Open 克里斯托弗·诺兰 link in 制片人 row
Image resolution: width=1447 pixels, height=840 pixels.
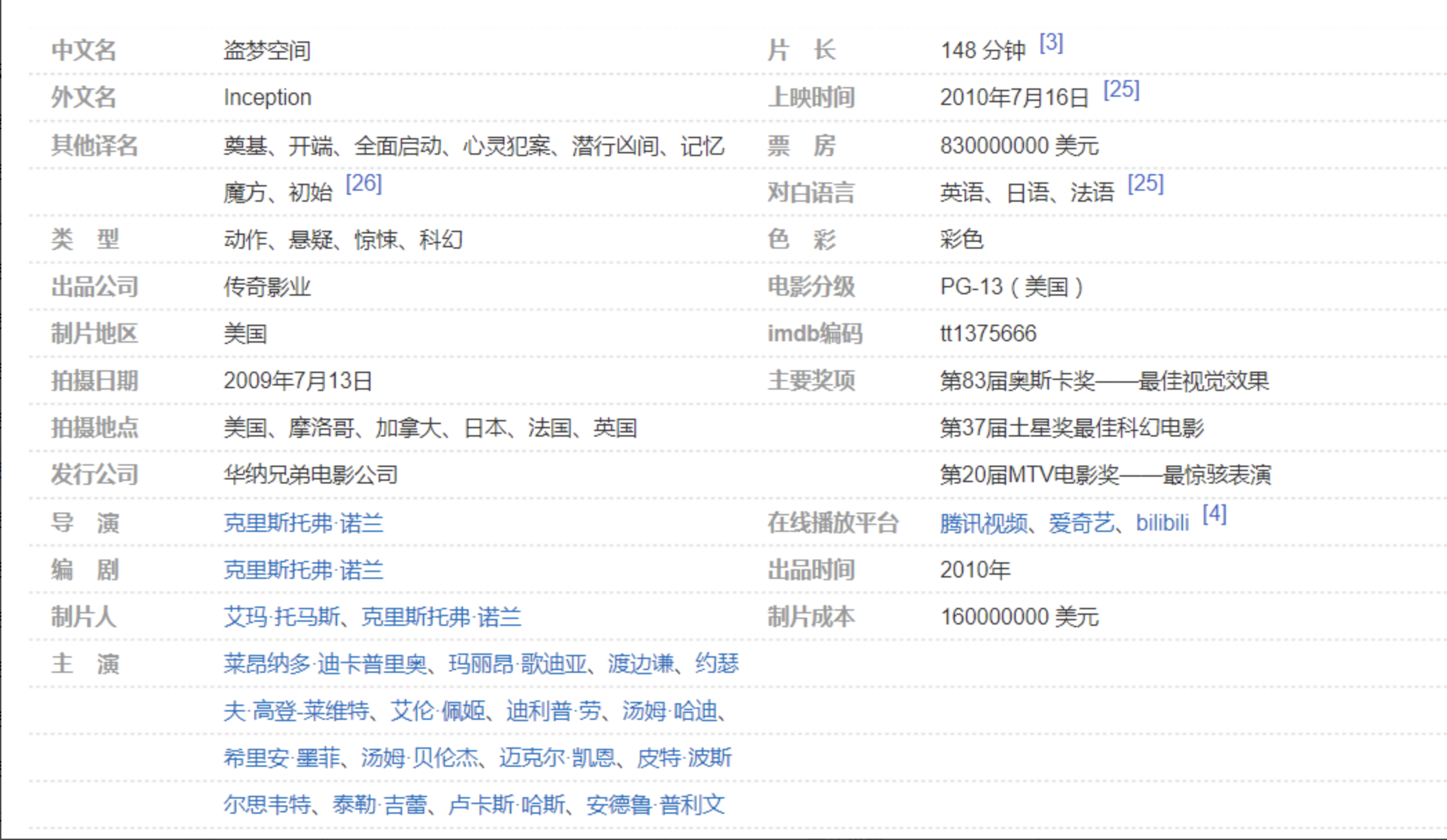[x=442, y=617]
